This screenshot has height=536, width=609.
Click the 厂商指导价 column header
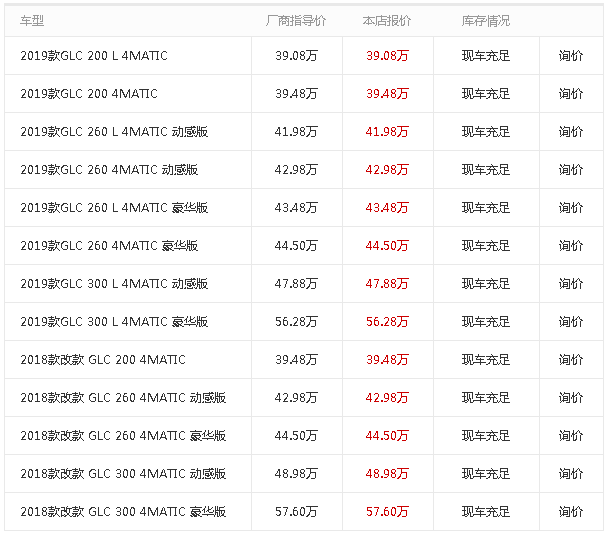(296, 21)
